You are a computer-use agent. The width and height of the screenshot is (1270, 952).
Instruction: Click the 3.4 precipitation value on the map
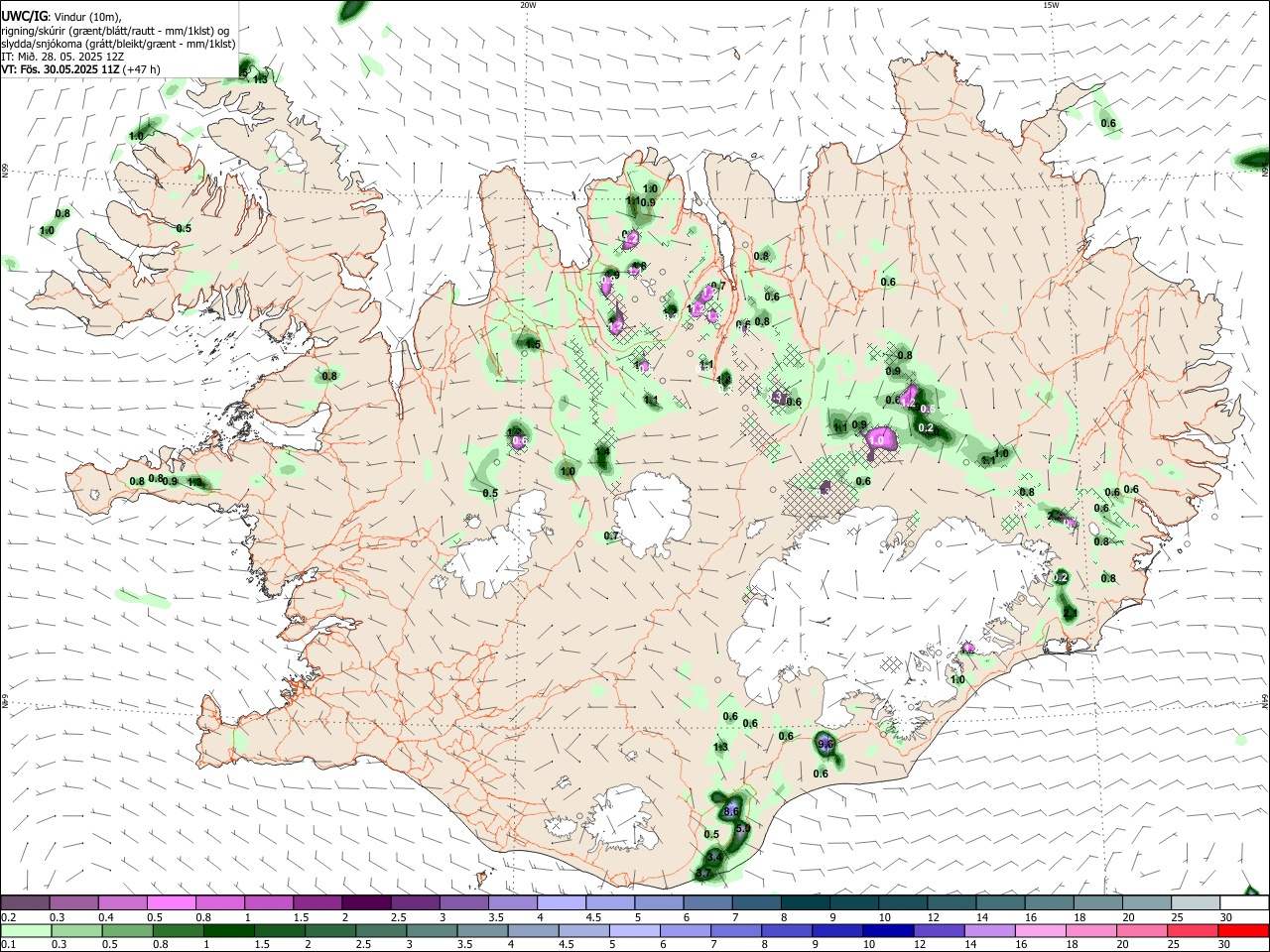[x=713, y=856]
